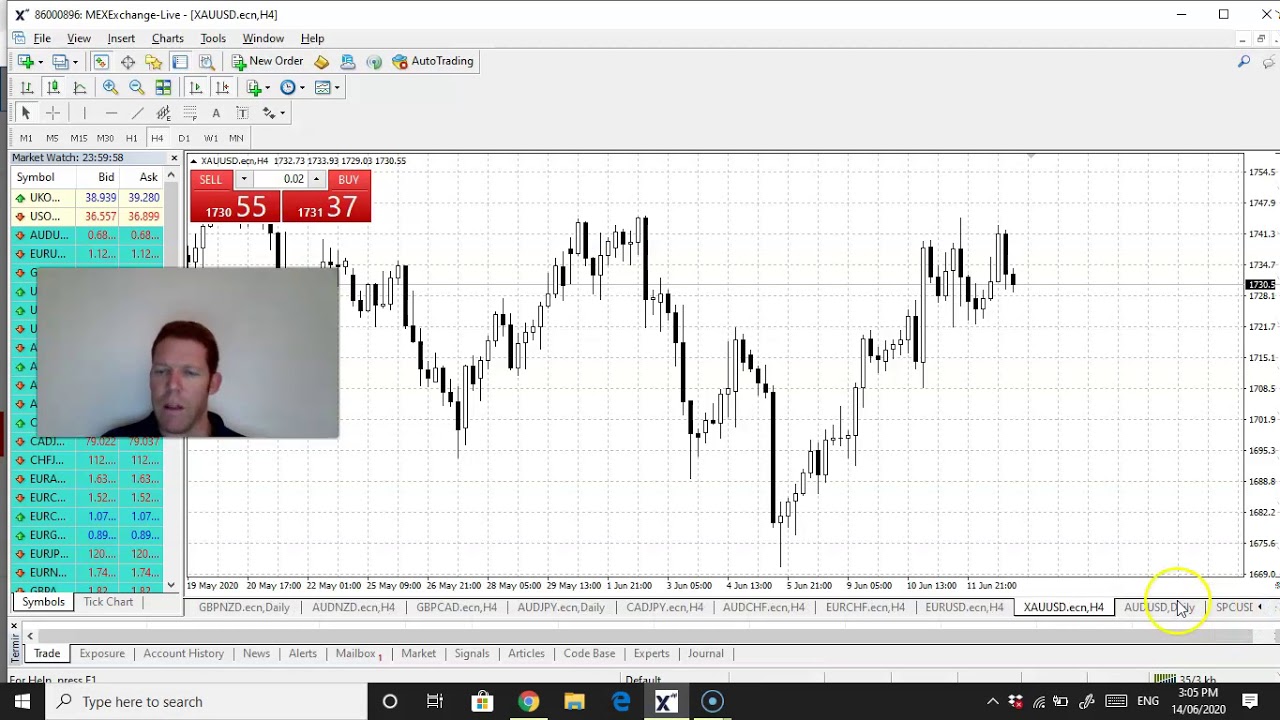This screenshot has width=1280, height=720.
Task: Select the text 'A' drawing tool
Action: (x=215, y=113)
